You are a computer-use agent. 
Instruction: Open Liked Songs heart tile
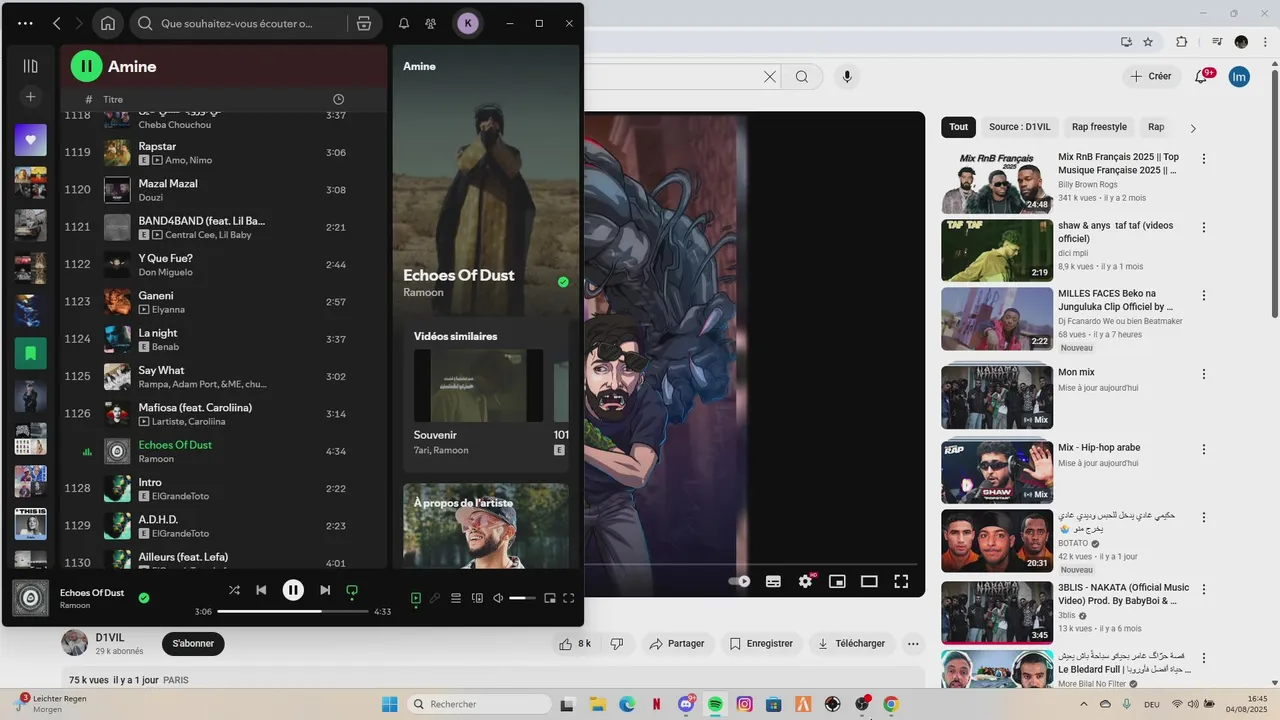(x=31, y=140)
